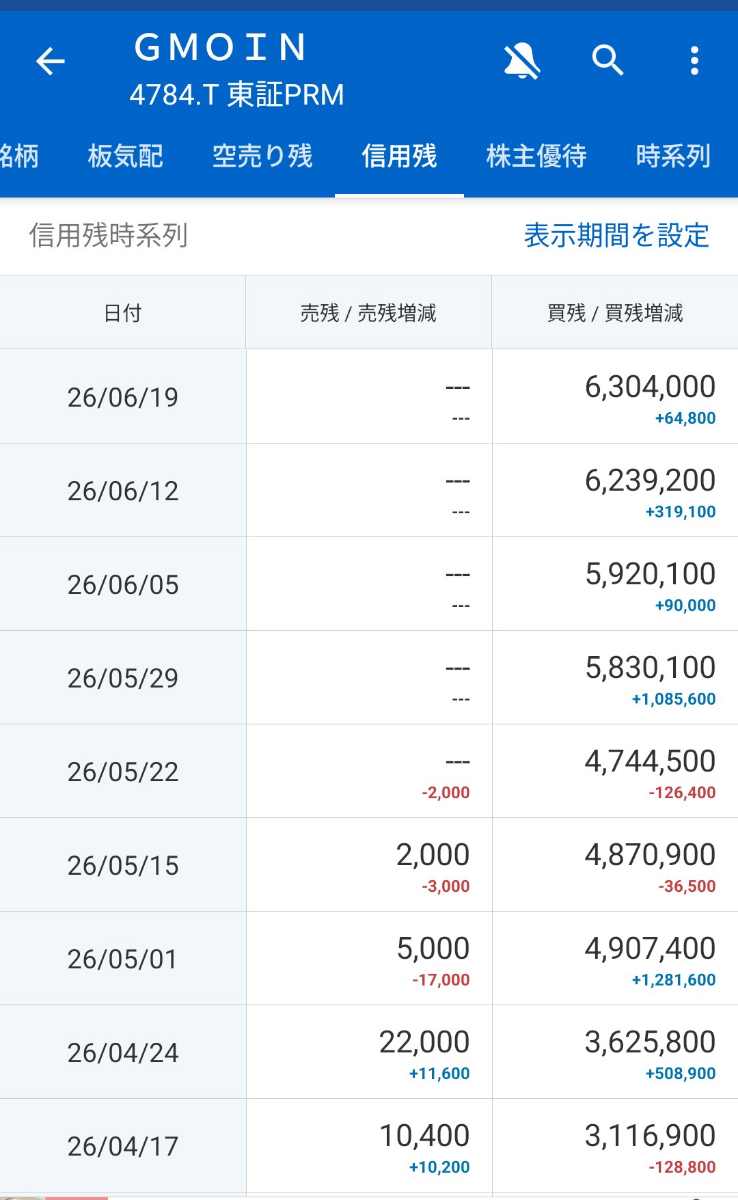Tap the 4,907,400 buy balance cell
Screen dimensions: 738x1200
615,959
